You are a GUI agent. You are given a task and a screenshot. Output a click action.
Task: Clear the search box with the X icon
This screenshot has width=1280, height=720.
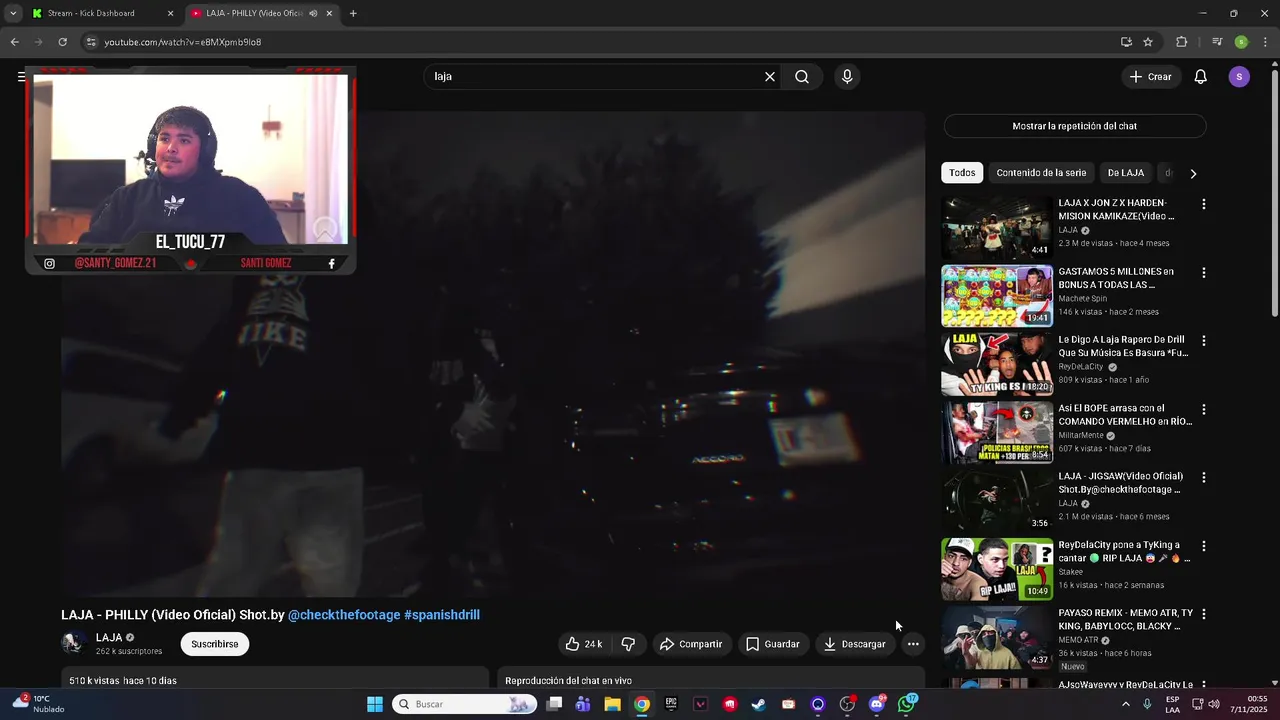(x=770, y=77)
